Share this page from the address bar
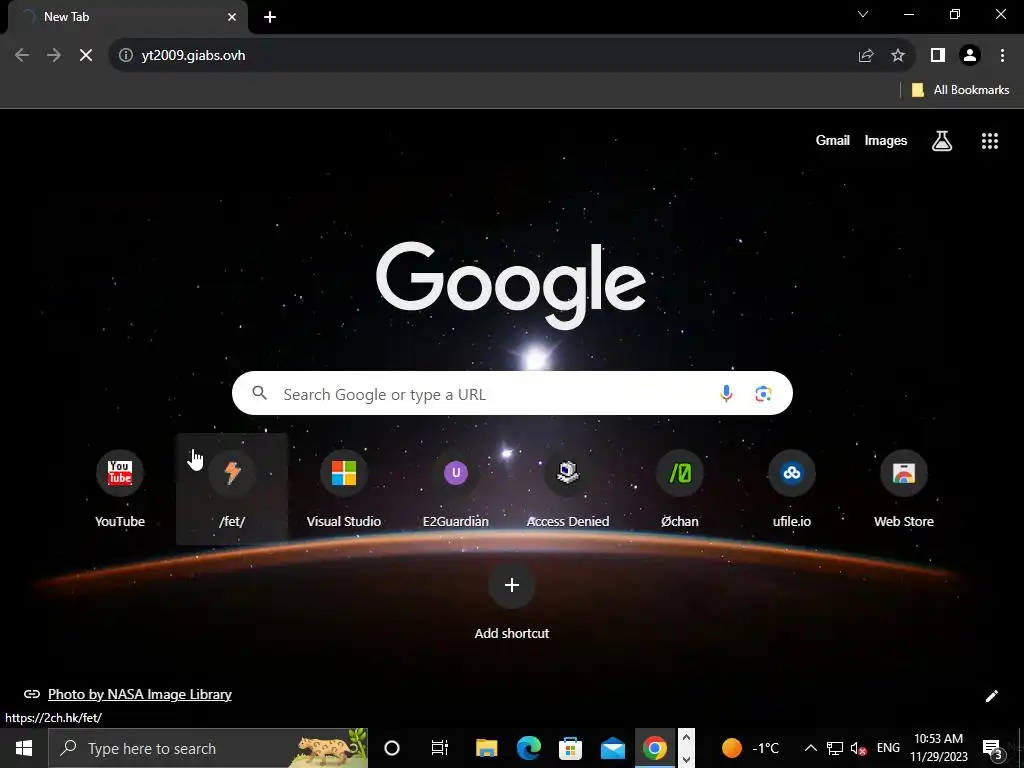 coord(866,56)
